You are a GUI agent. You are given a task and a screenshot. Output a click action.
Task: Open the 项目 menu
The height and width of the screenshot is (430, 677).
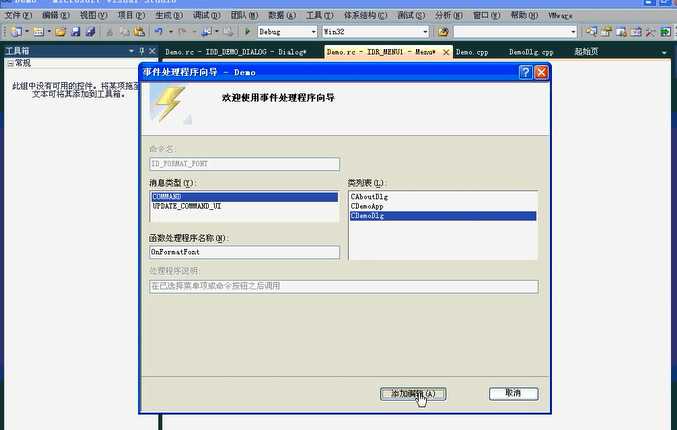click(x=131, y=15)
